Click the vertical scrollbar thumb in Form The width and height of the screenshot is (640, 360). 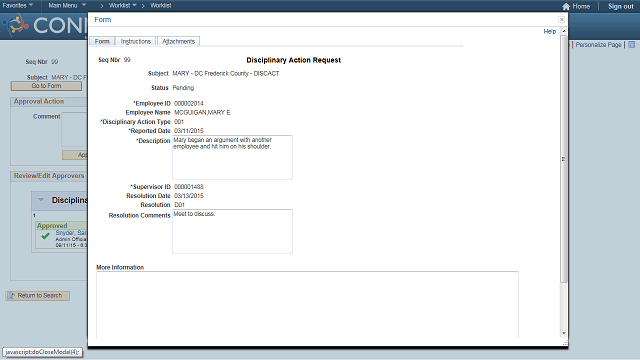(x=564, y=159)
